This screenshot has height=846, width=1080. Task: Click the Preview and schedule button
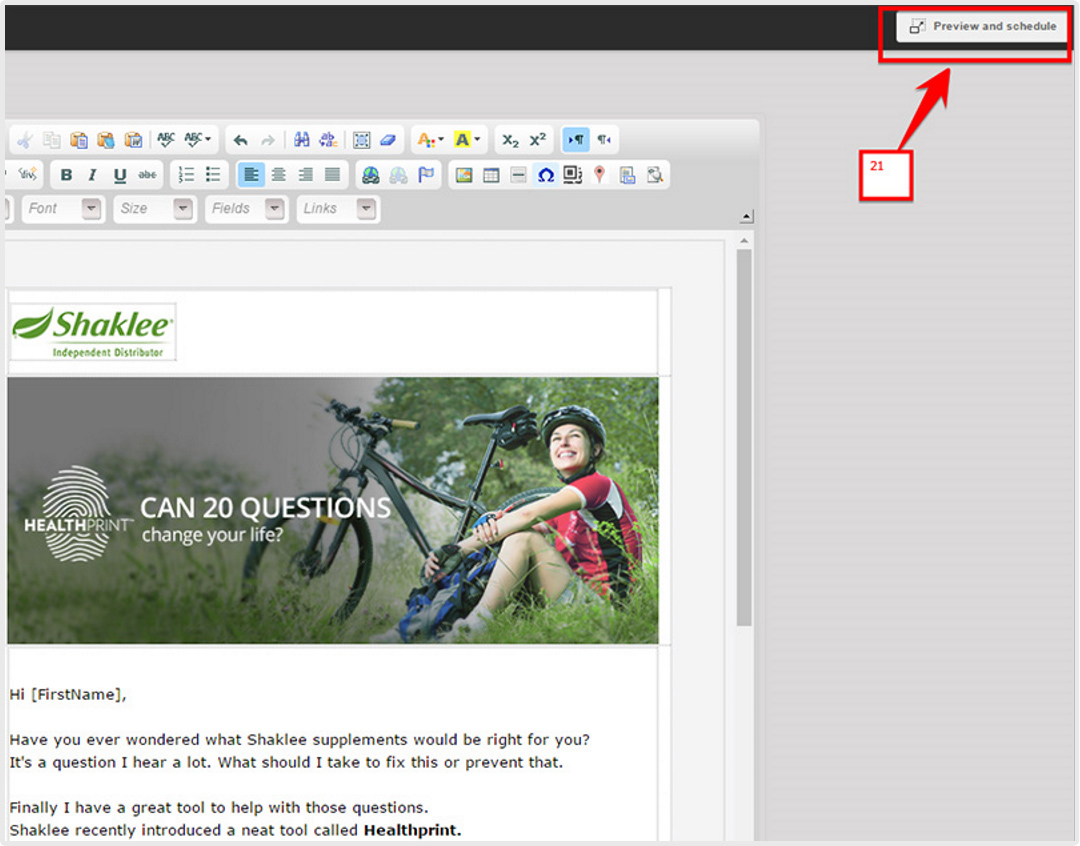click(x=983, y=27)
